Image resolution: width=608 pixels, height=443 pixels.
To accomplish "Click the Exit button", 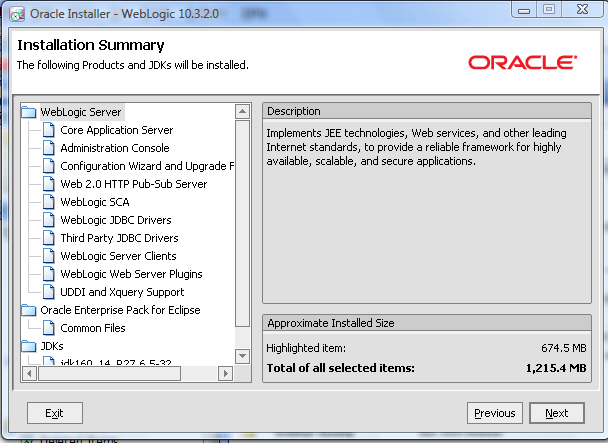I will point(55,413).
